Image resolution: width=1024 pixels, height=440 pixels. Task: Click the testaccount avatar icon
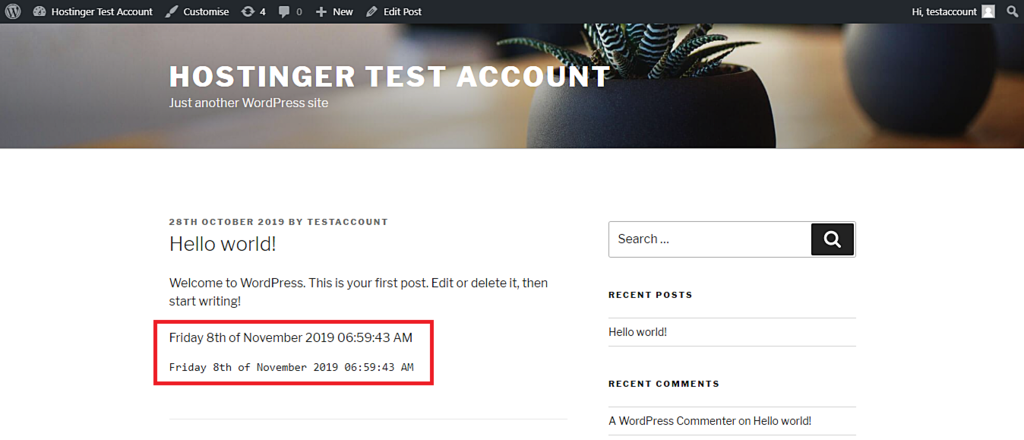989,12
